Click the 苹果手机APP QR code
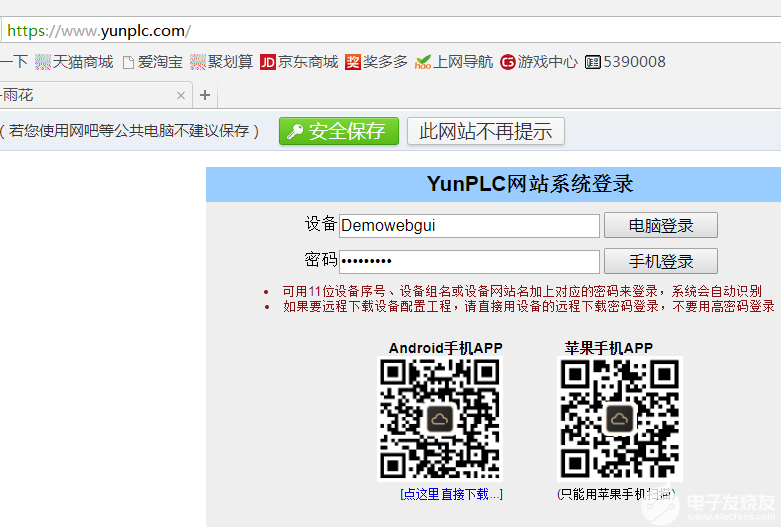Screen dimensions: 781x527 (620, 419)
